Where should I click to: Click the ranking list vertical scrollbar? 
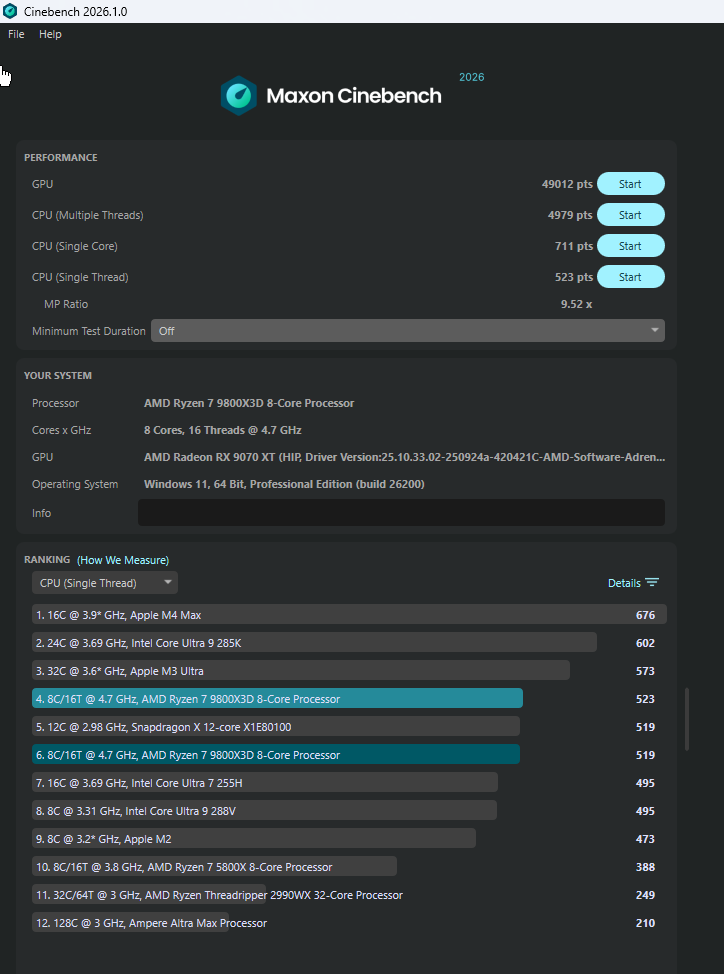point(686,719)
